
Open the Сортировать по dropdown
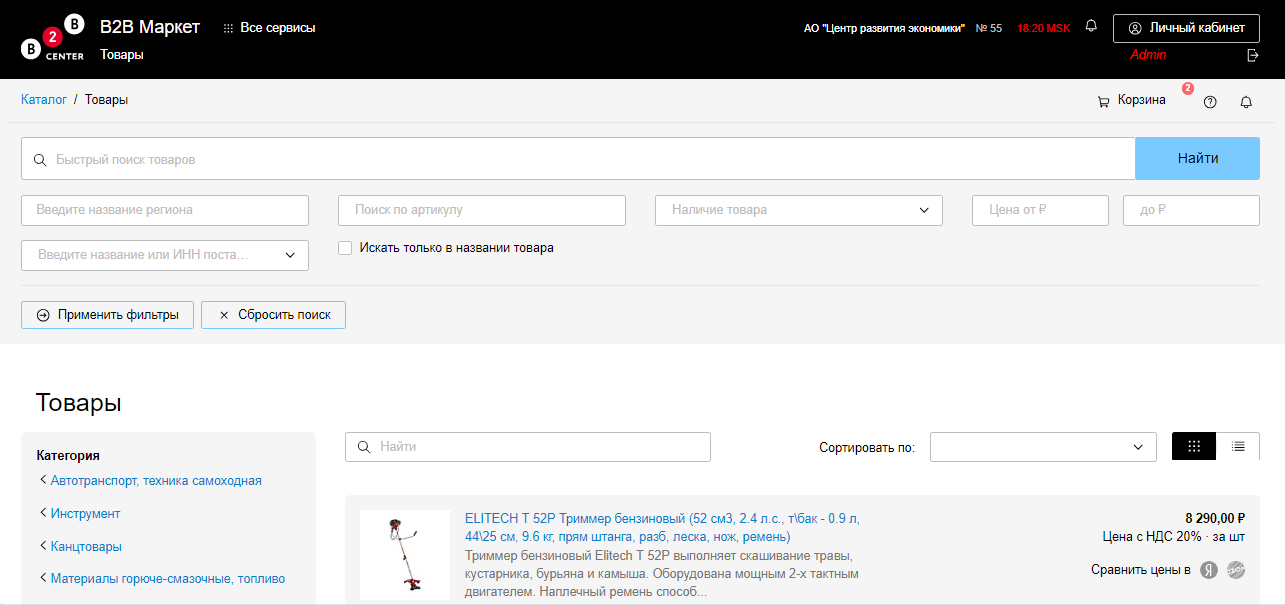[x=1042, y=447]
